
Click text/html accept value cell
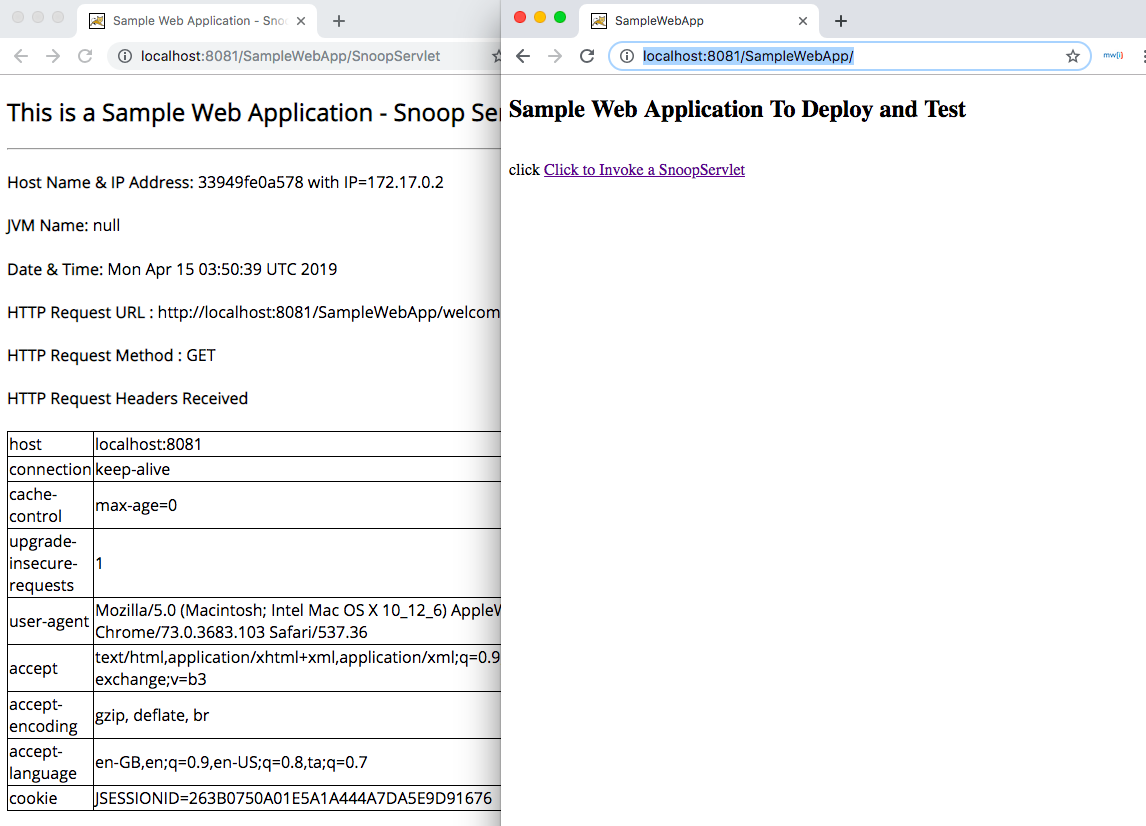[x=297, y=668]
